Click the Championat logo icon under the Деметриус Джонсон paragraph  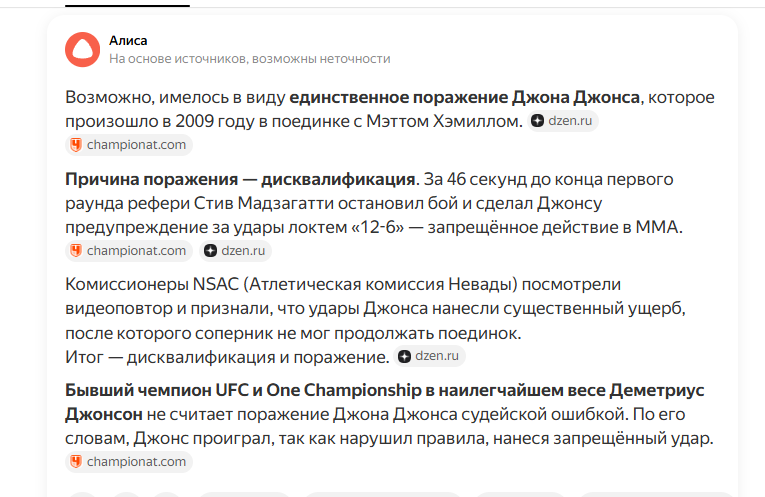click(75, 462)
